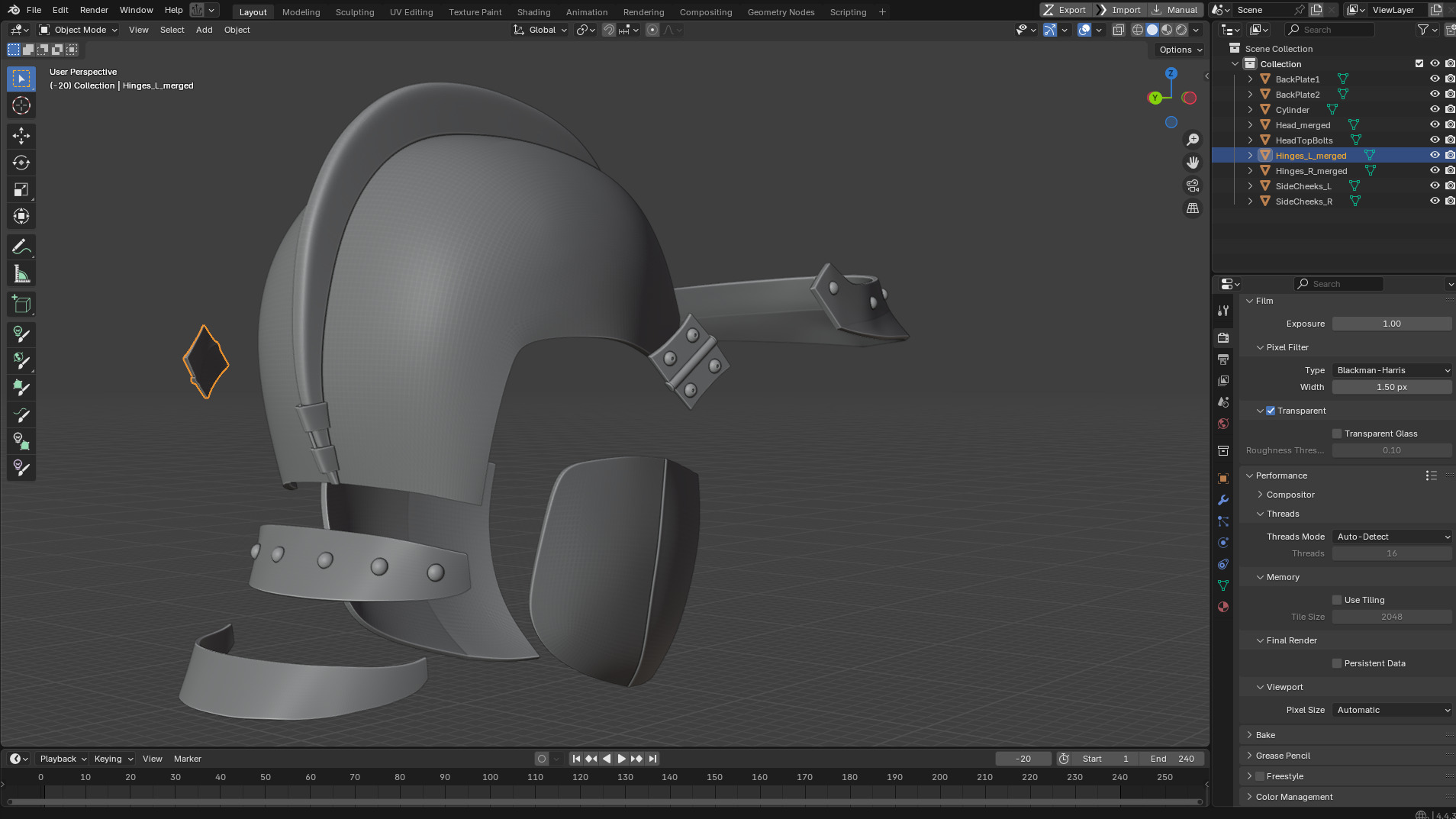Open Tool properties tab icon
Viewport: 1456px width, 819px height.
[x=1223, y=311]
